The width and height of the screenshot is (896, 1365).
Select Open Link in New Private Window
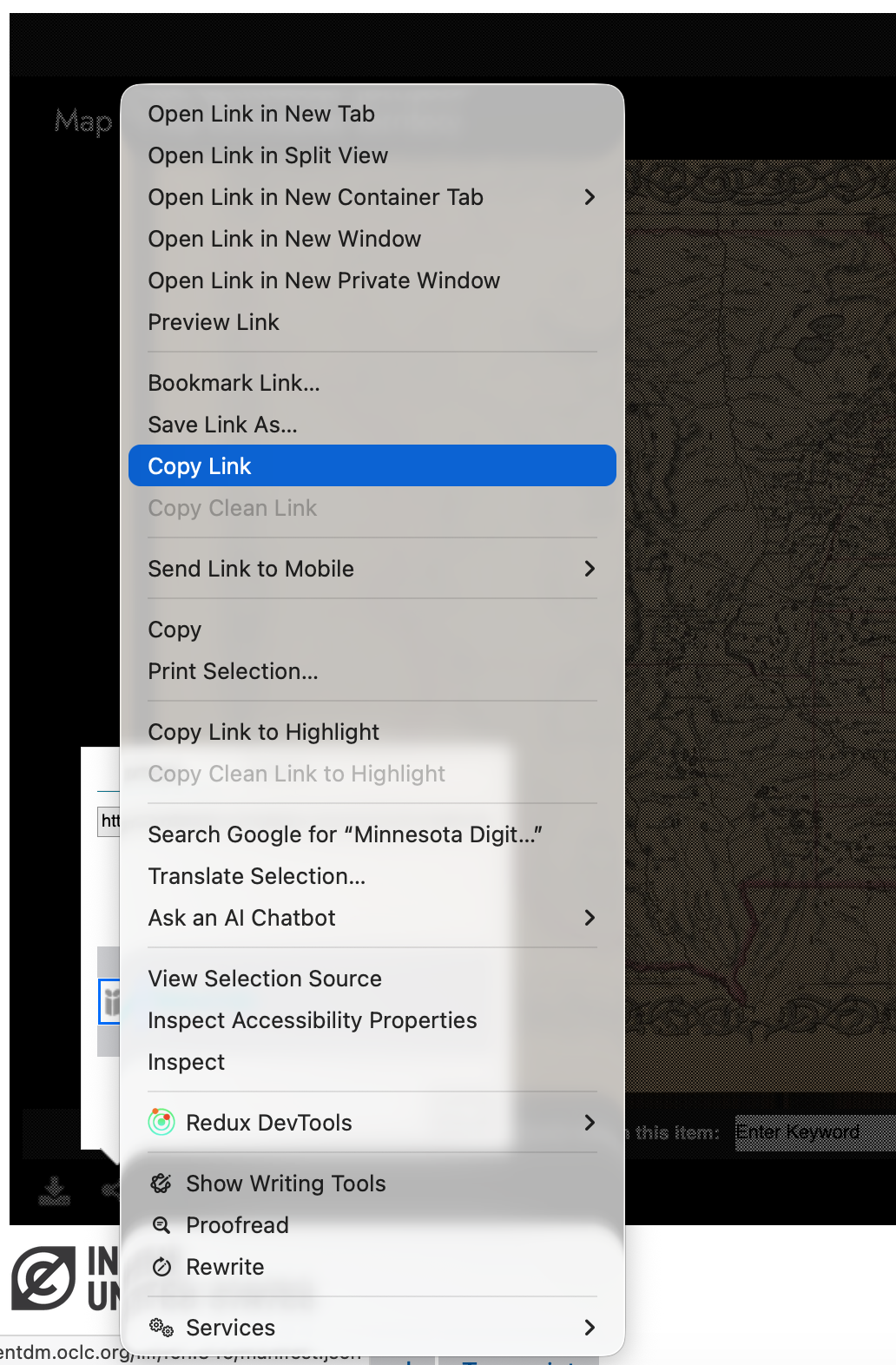[372, 280]
